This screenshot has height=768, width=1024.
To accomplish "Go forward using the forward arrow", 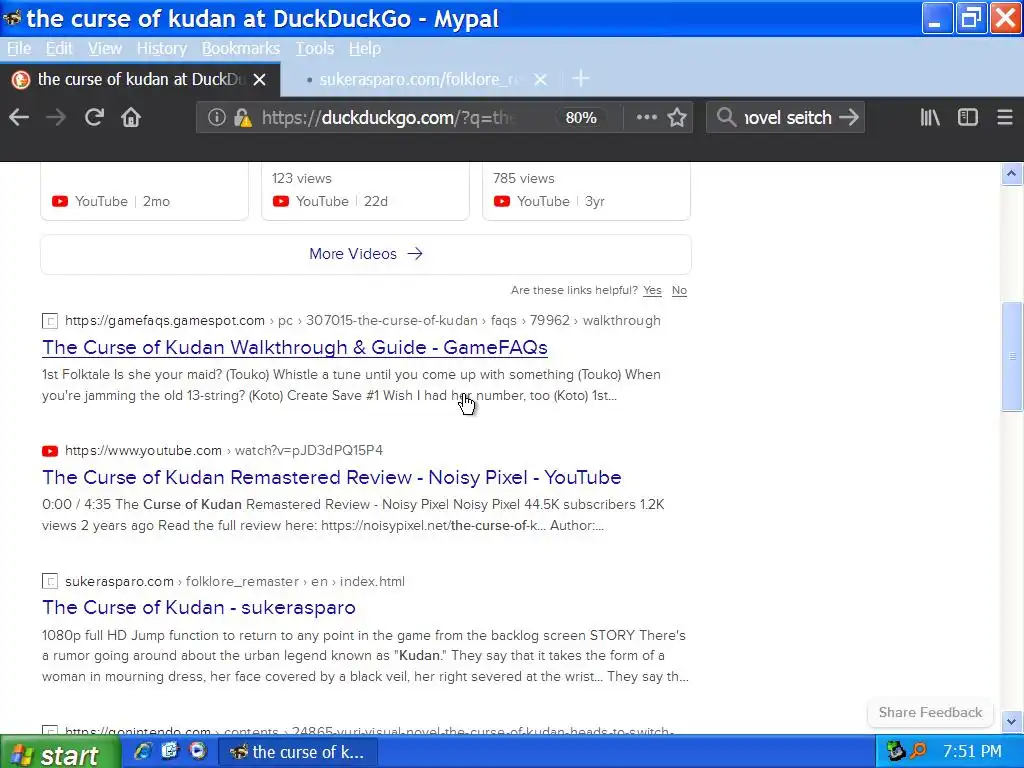I will 56,118.
